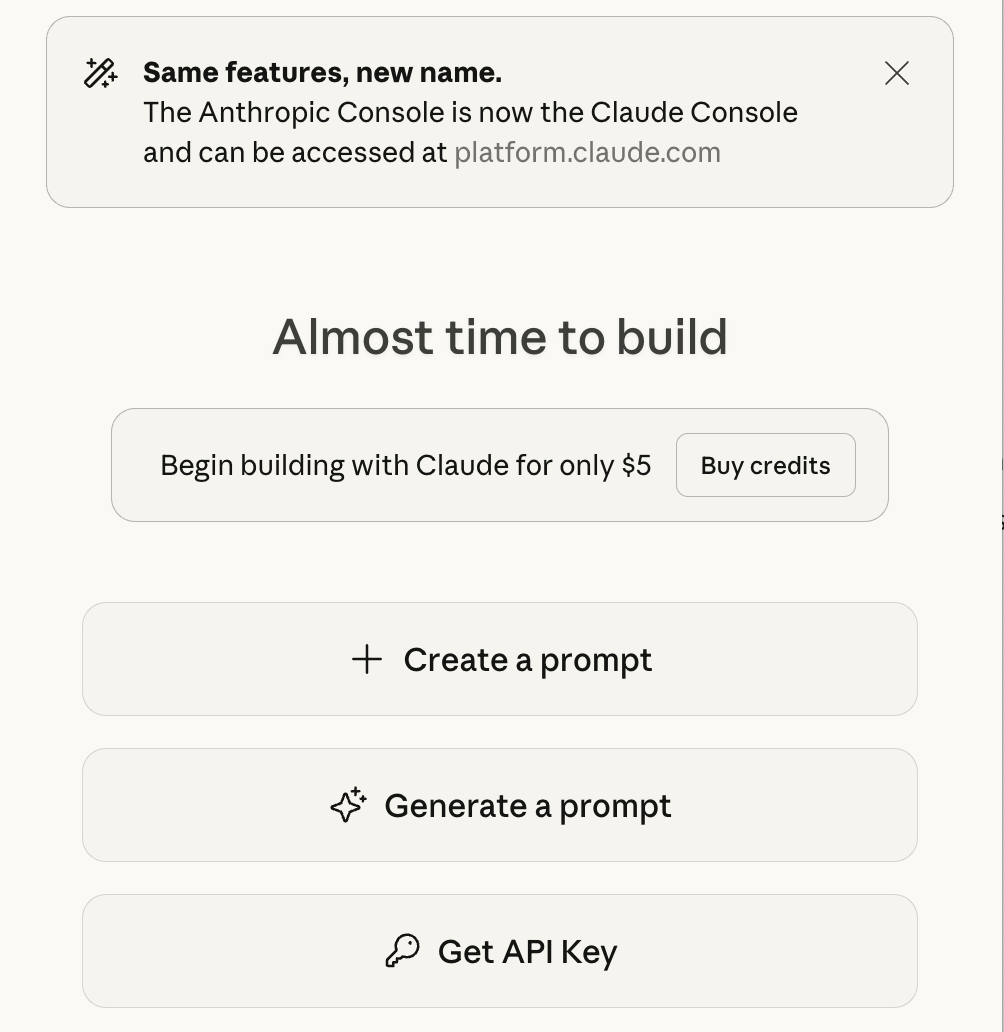
Task: Dismiss the 'Same features, new name' banner
Action: [x=896, y=73]
